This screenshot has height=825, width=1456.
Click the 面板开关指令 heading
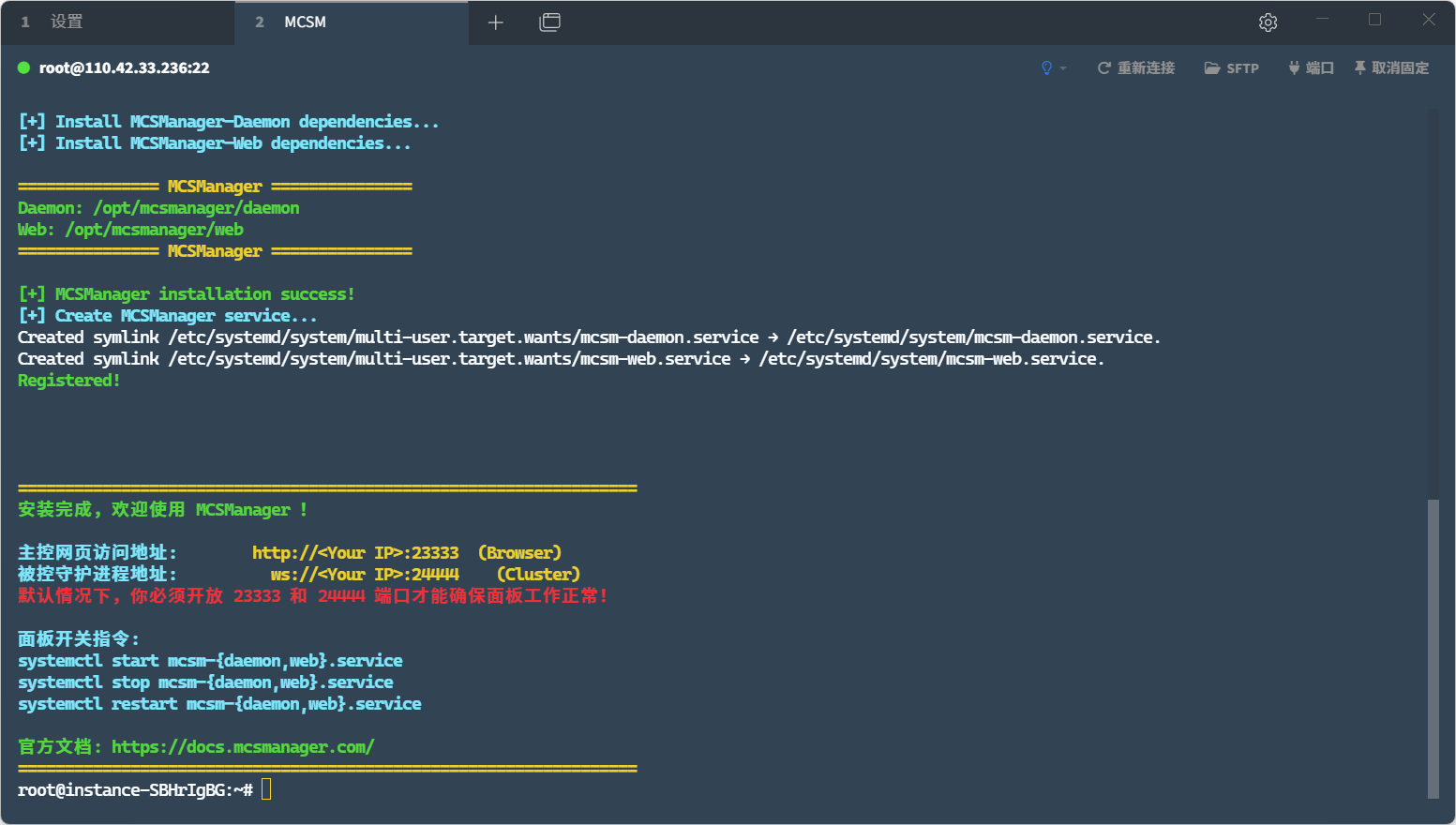click(x=79, y=639)
